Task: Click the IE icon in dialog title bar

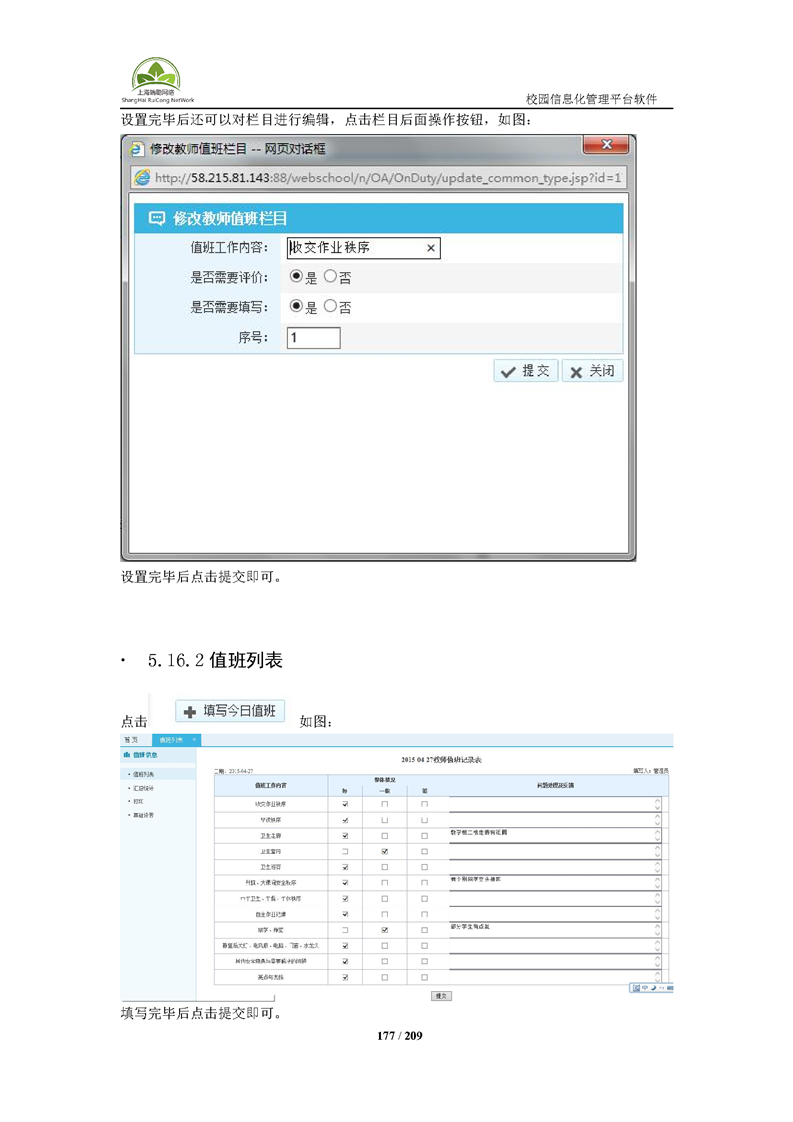Action: [137, 149]
